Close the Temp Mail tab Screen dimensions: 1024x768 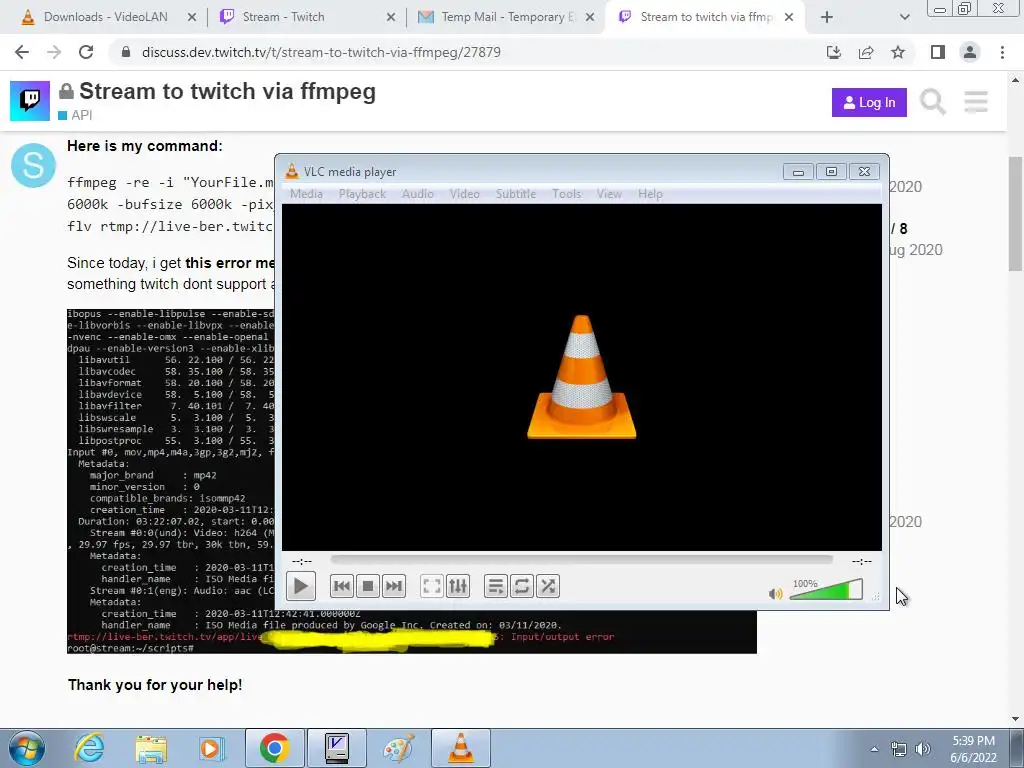coord(590,17)
